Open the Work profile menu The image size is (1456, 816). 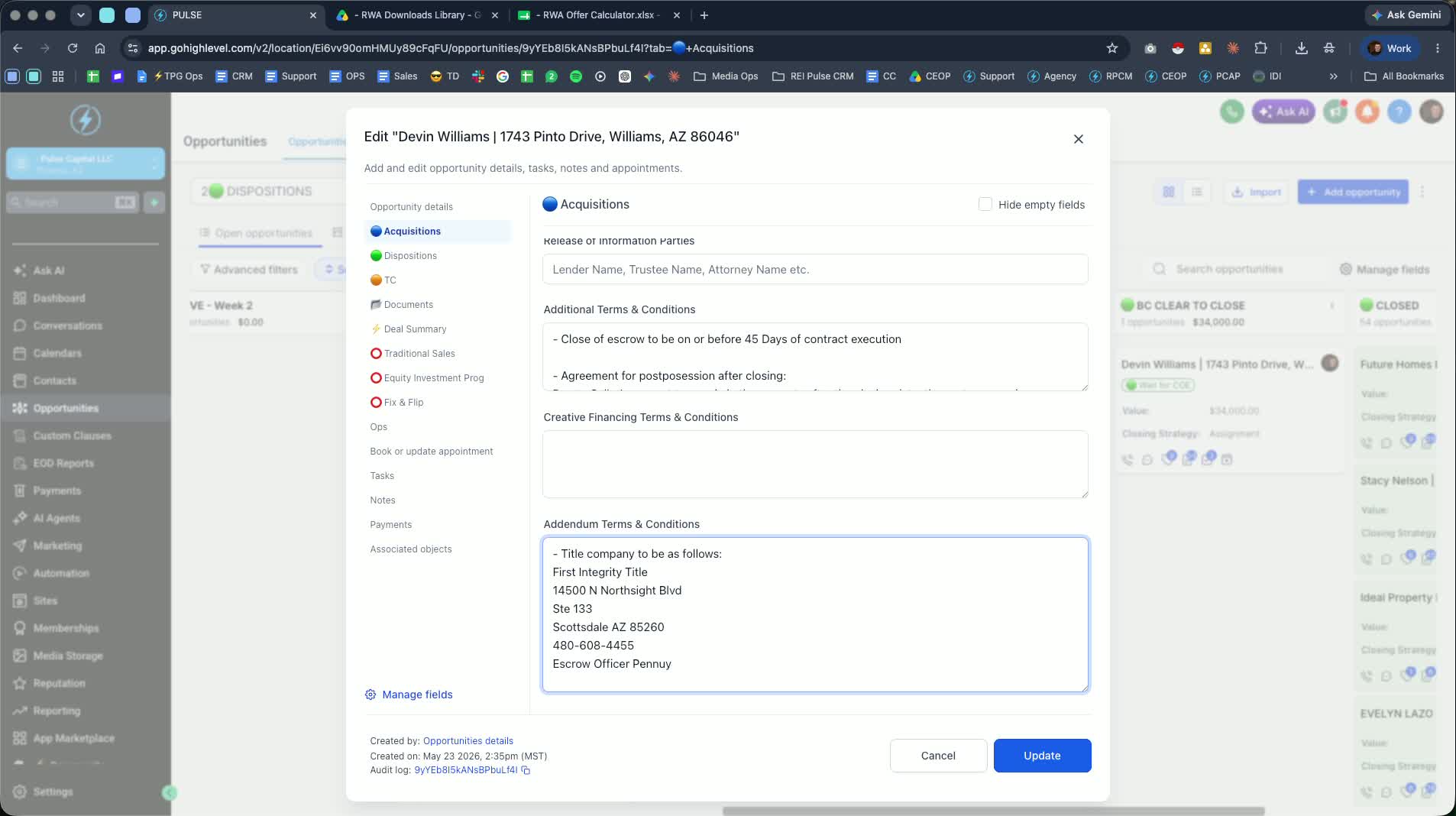point(1390,48)
